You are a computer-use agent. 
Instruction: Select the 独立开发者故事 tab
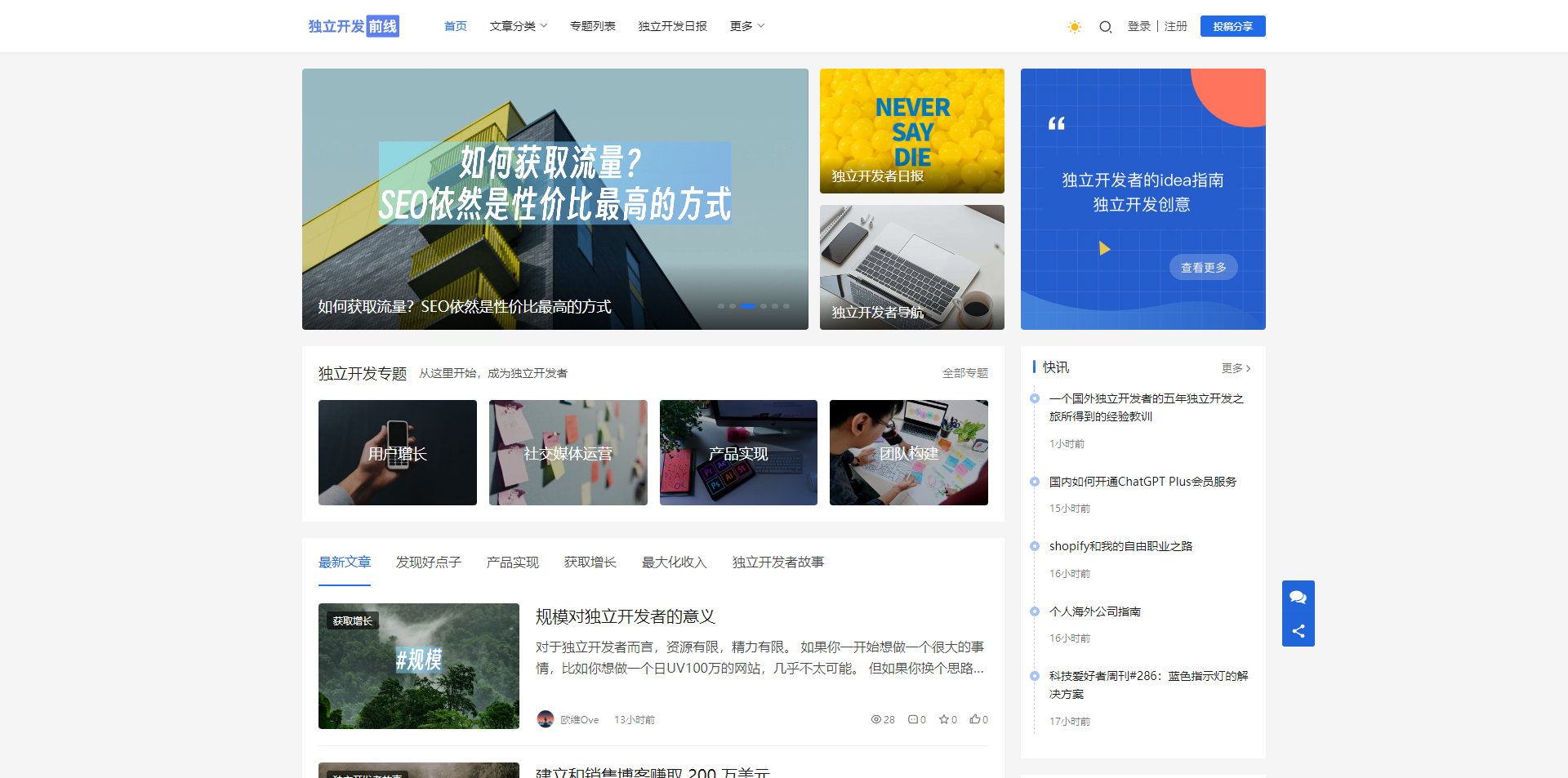tap(777, 562)
